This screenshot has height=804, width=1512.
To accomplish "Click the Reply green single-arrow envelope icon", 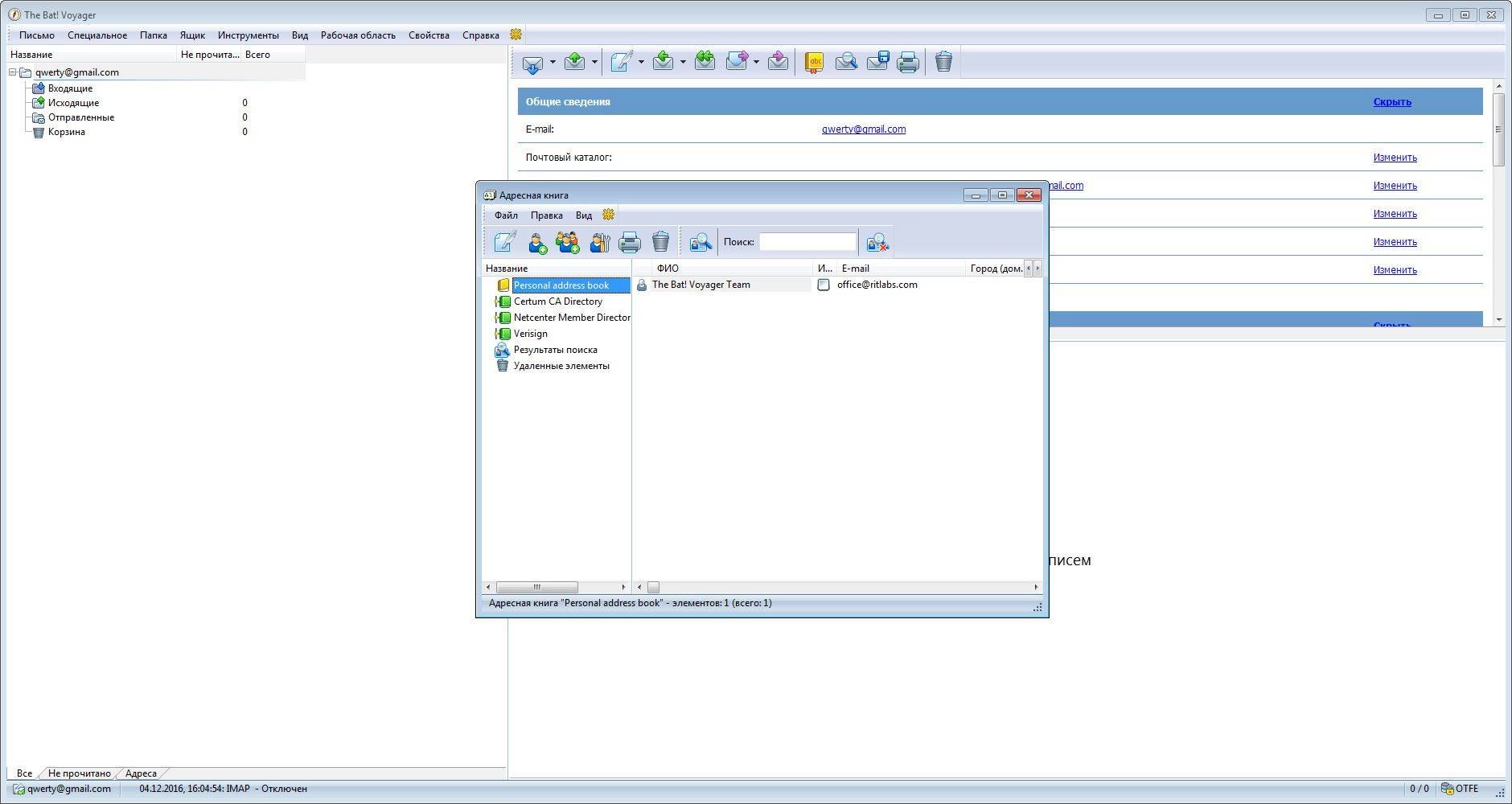I will 663,61.
